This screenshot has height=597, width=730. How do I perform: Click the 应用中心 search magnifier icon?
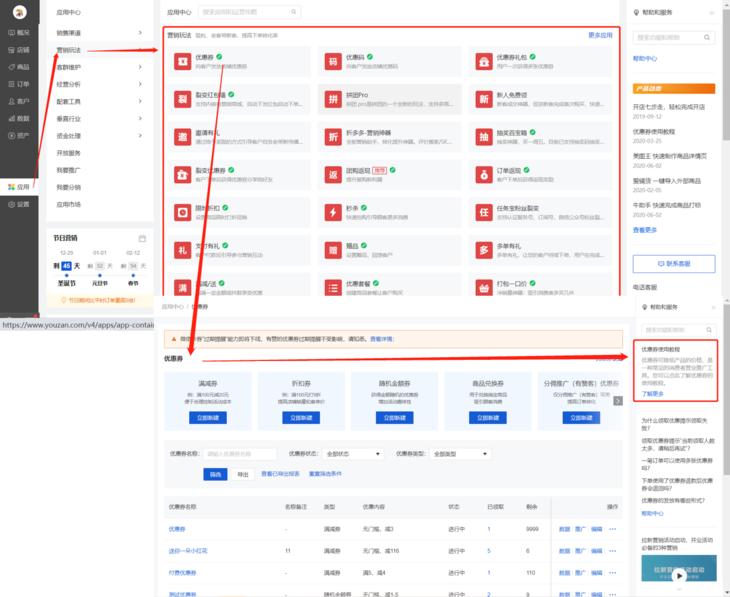[x=294, y=12]
